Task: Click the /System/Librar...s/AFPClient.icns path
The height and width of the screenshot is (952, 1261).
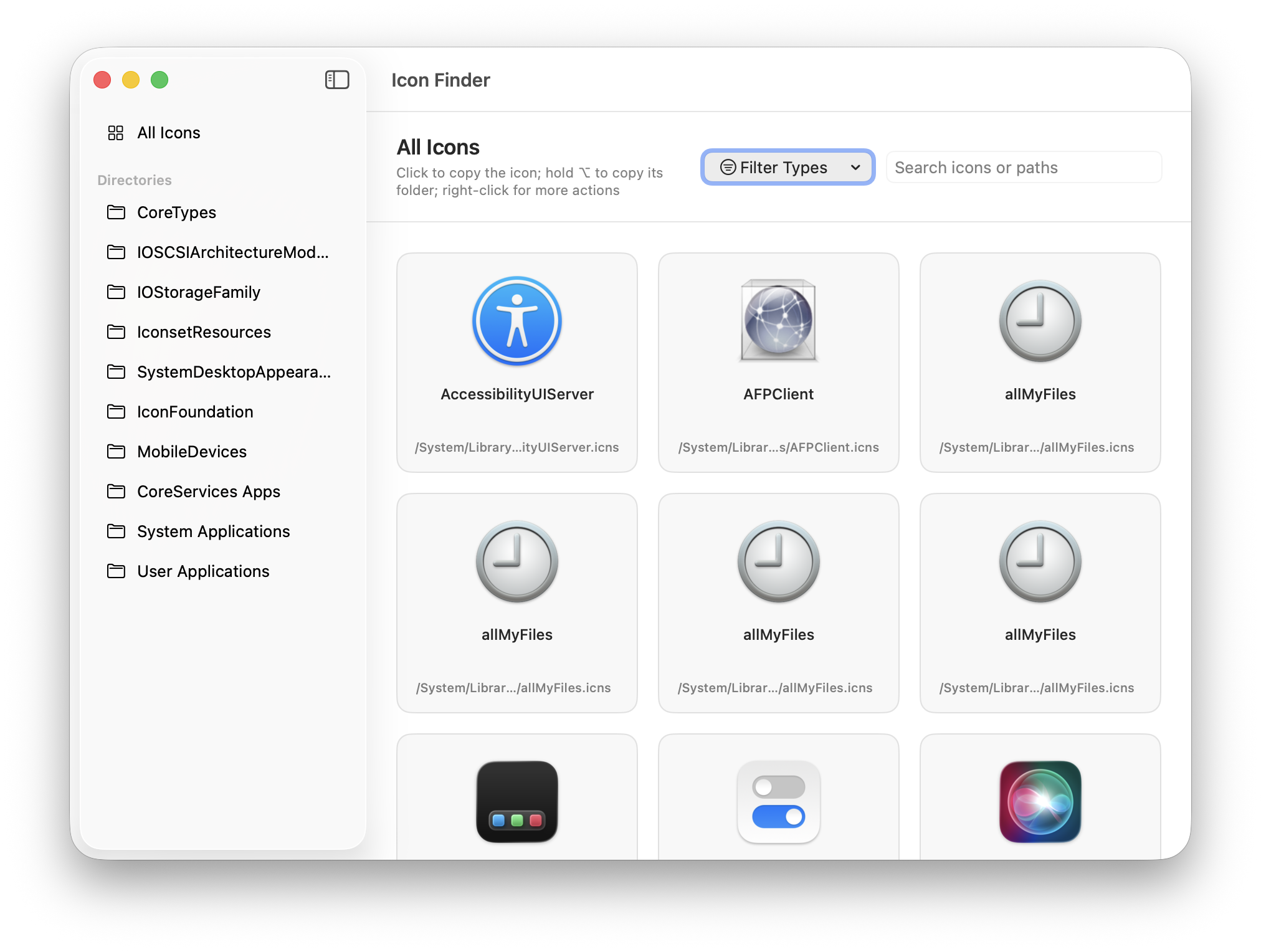Action: [x=779, y=447]
